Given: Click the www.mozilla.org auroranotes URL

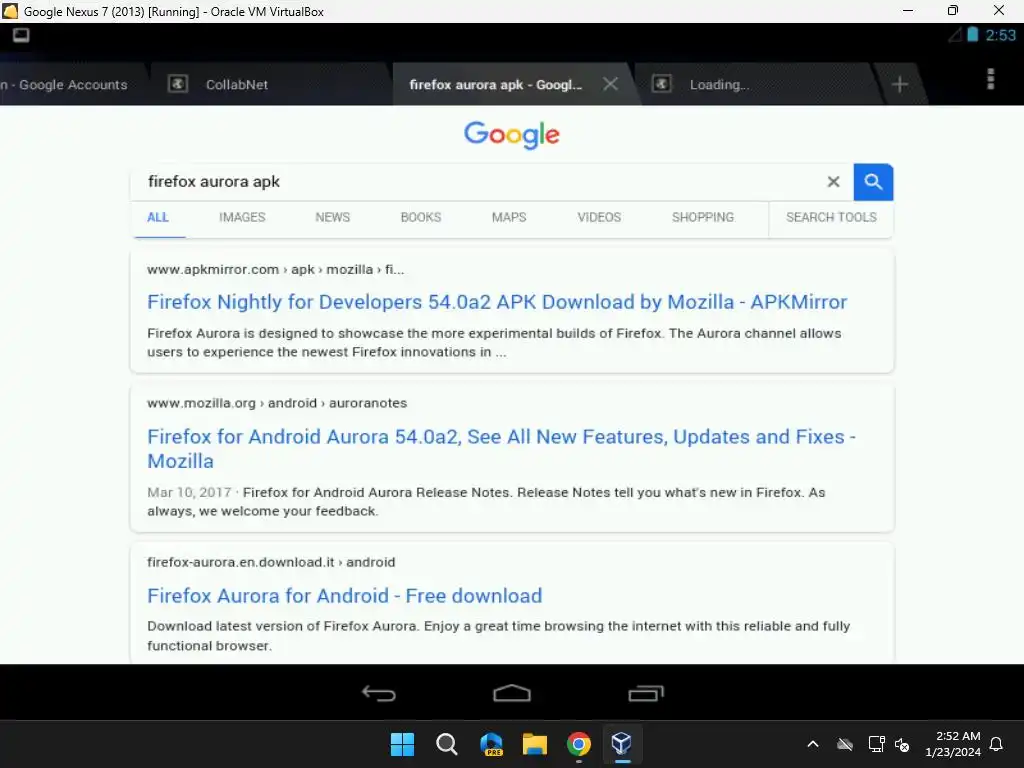Looking at the screenshot, I should (277, 403).
